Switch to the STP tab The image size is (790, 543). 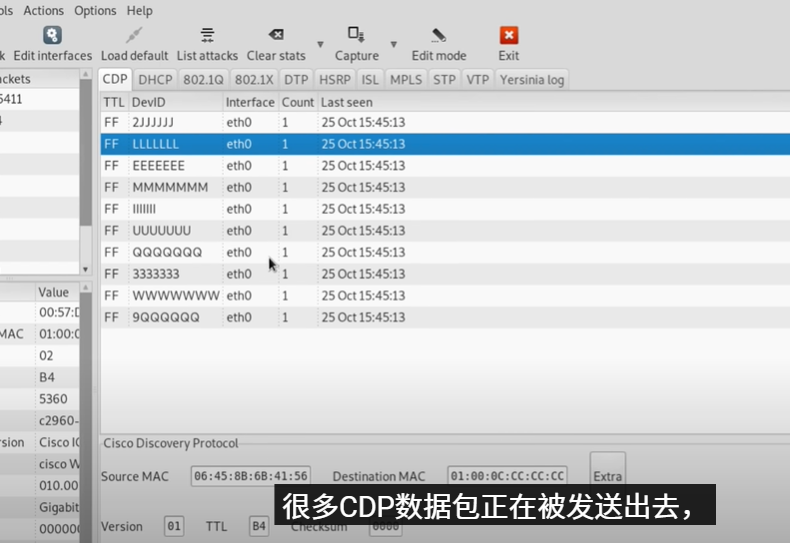[444, 80]
